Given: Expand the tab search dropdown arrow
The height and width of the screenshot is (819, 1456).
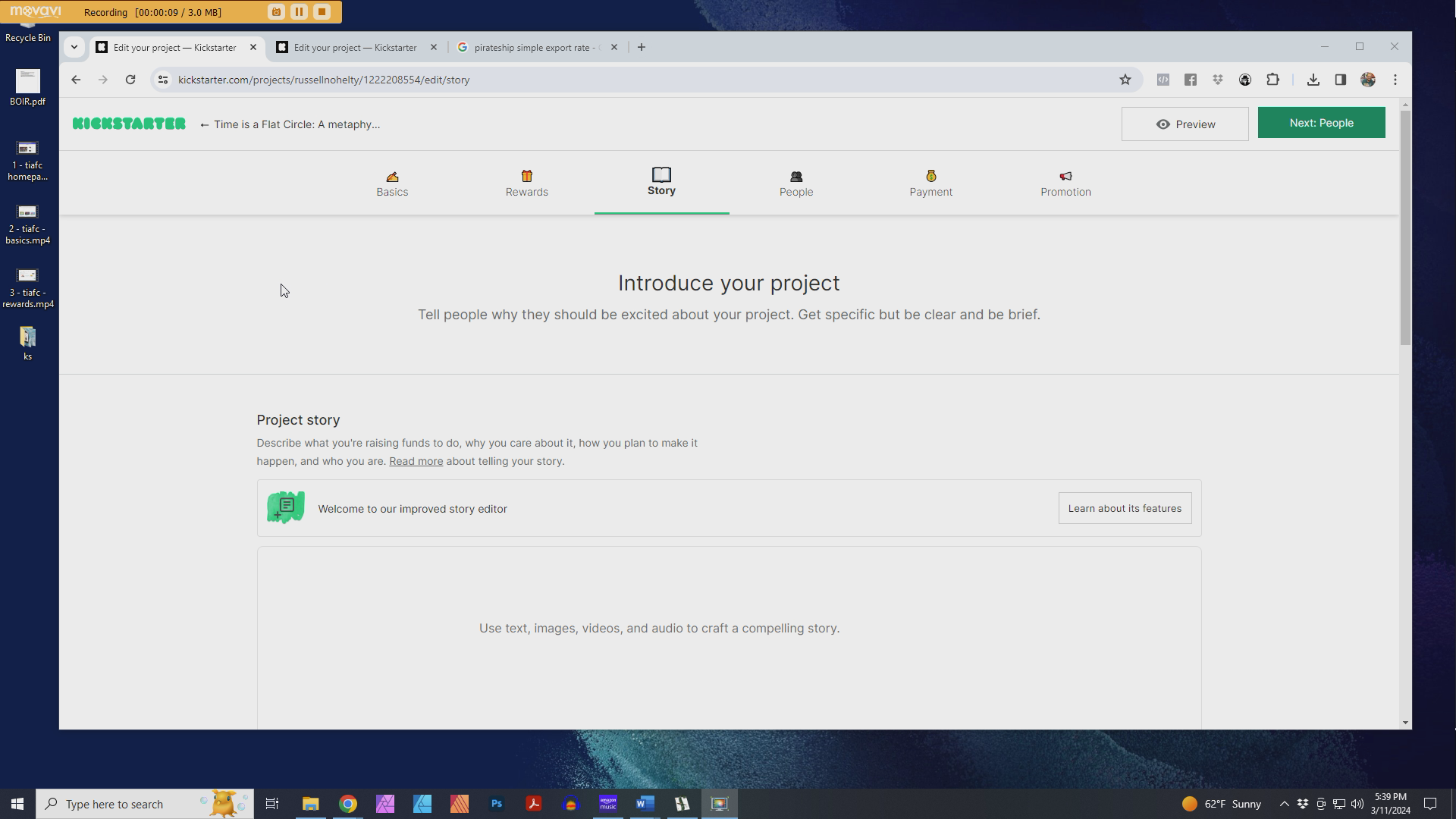Looking at the screenshot, I should (74, 47).
